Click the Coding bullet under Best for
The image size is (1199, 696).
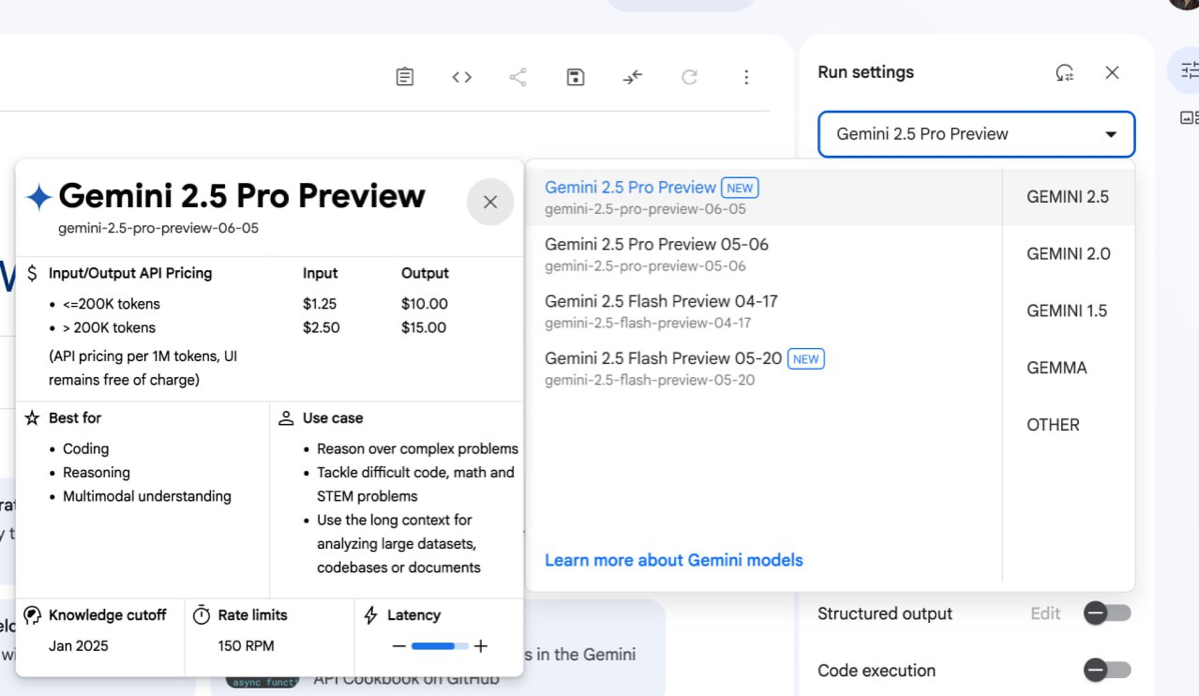86,449
